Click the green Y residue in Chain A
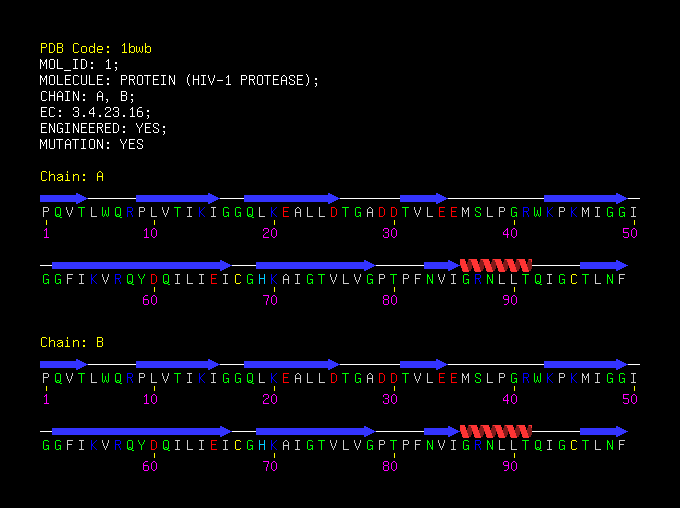 [142, 279]
